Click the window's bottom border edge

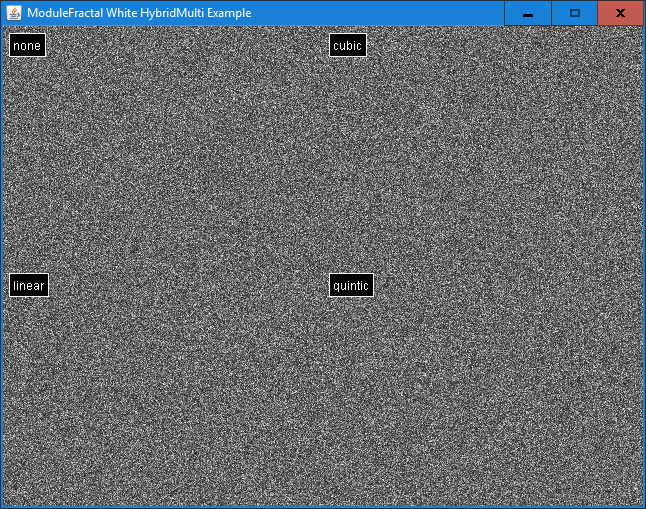point(323,507)
